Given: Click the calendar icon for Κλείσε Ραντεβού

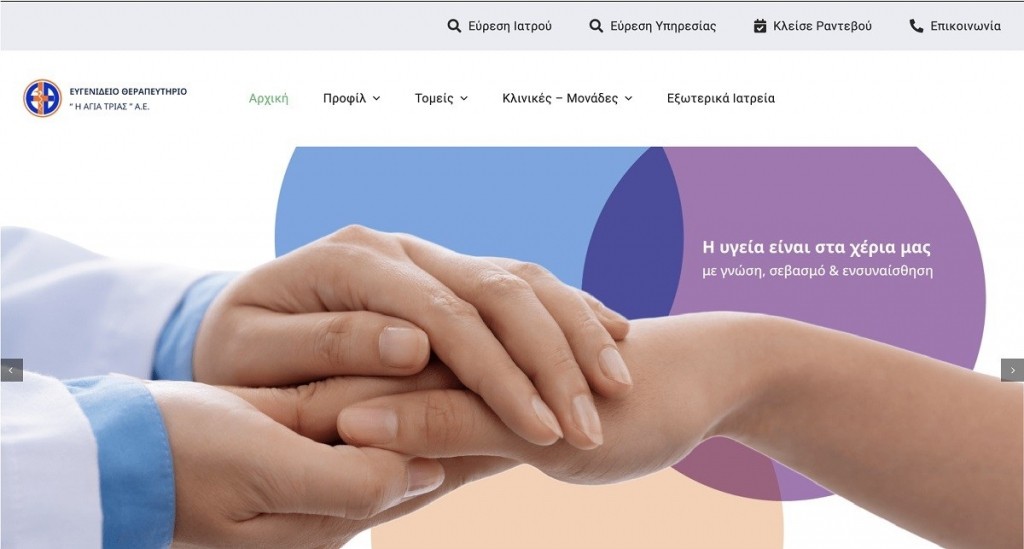Looking at the screenshot, I should point(760,26).
